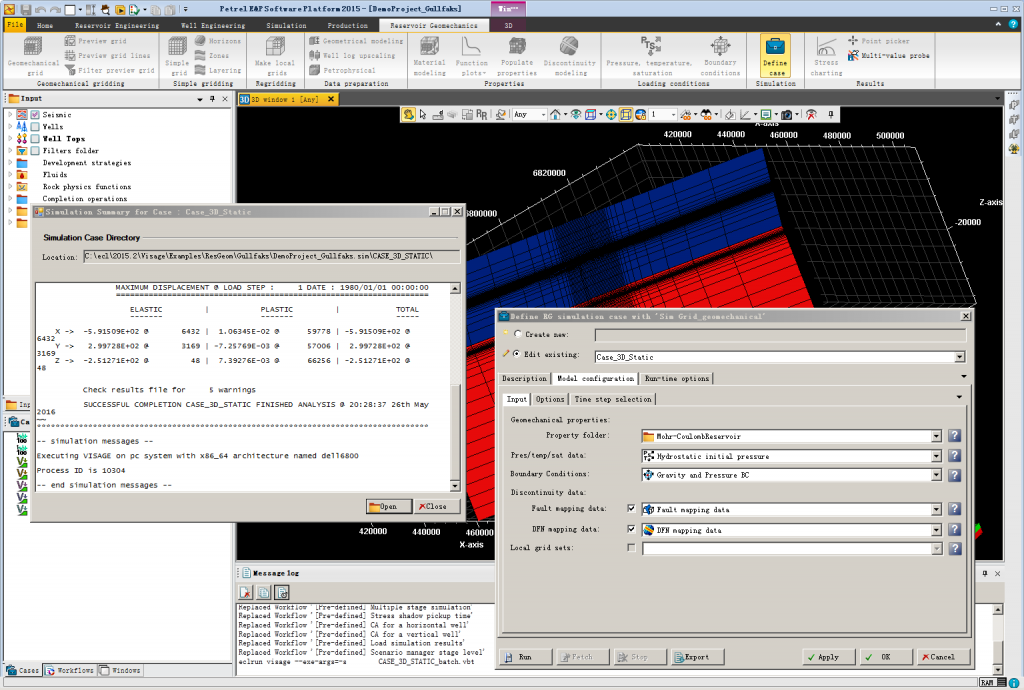
Task: Switch to the Run-time options tab
Action: (x=677, y=379)
